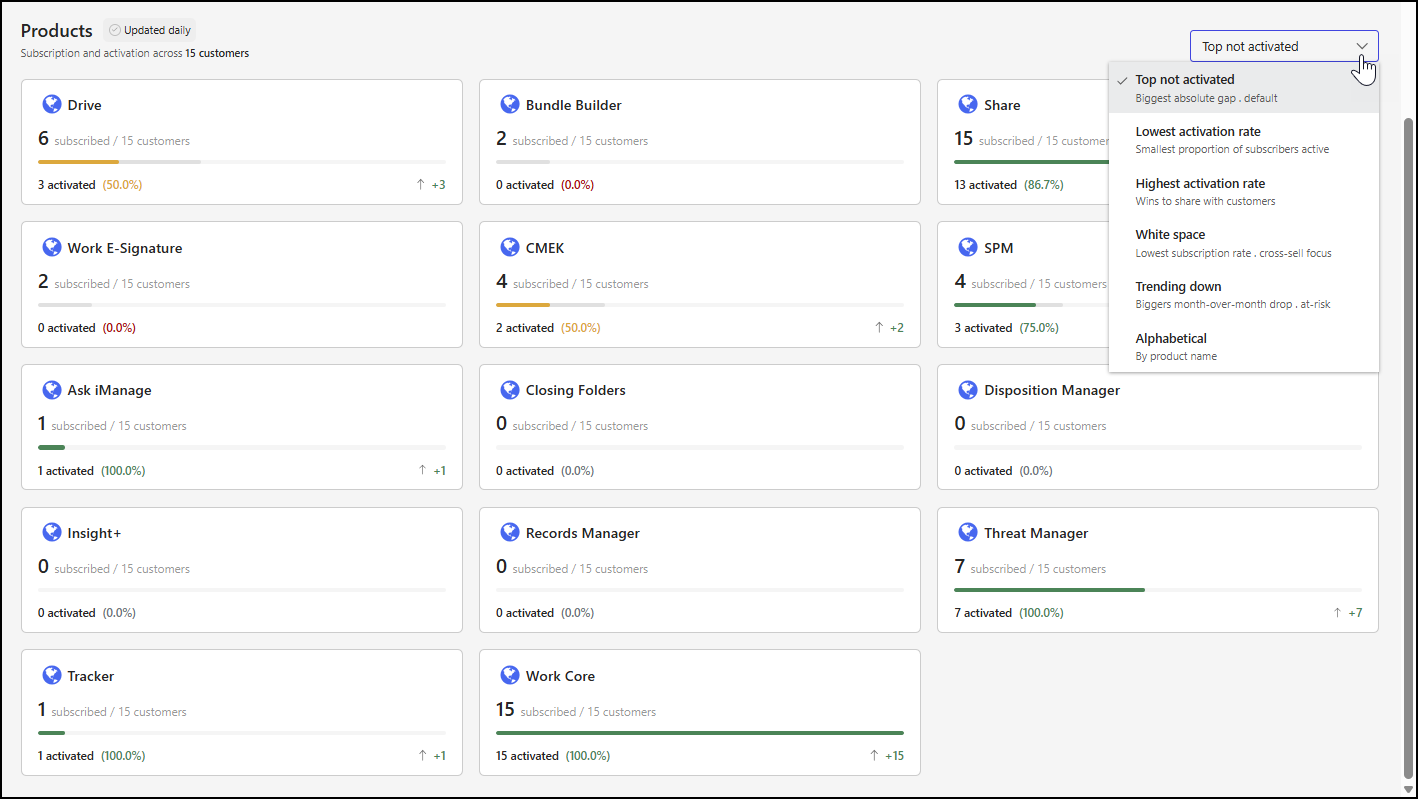
Task: Click the Updated daily checkmark icon
Action: click(115, 30)
